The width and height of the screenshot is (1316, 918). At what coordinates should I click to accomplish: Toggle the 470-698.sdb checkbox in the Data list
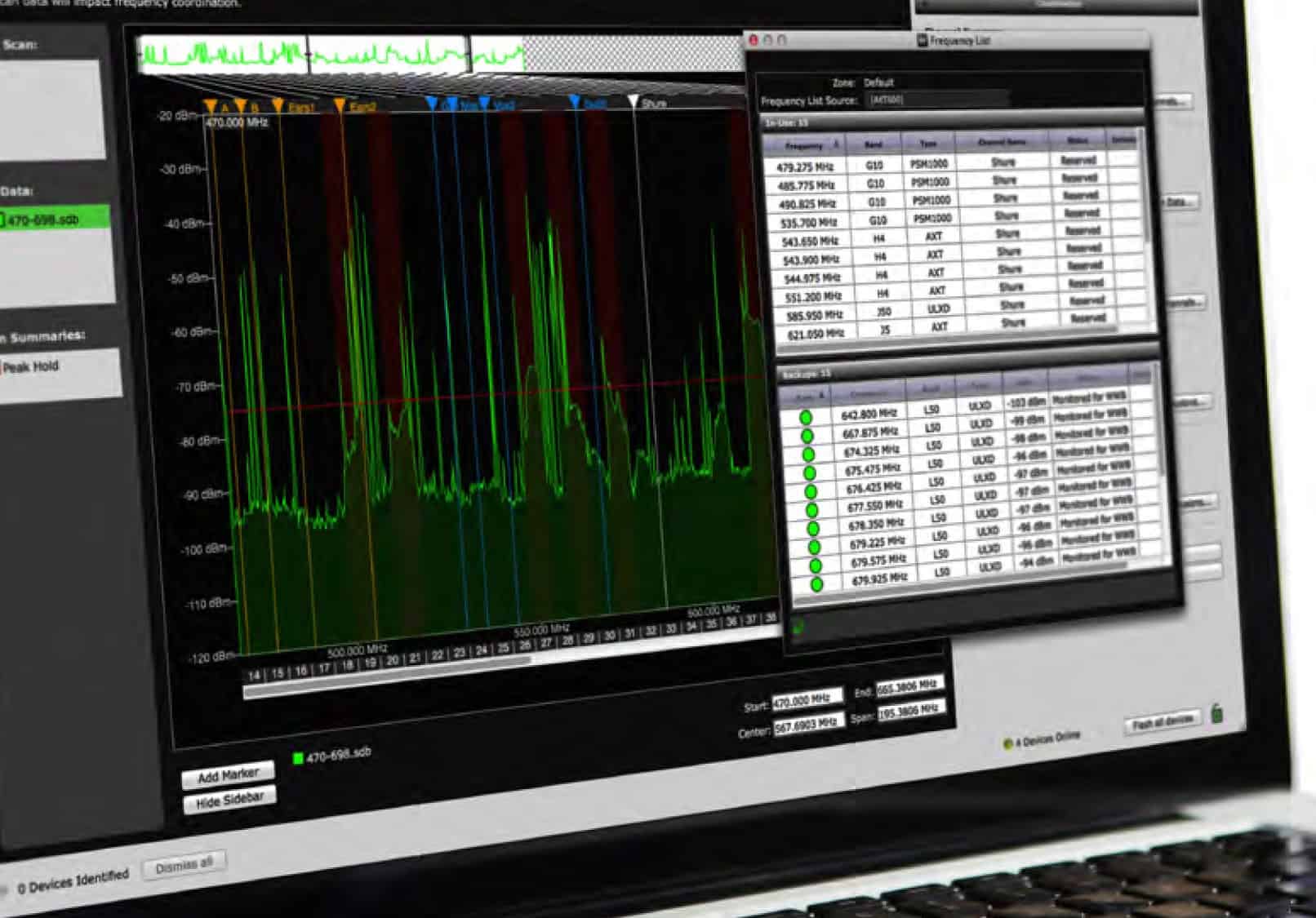(2, 220)
